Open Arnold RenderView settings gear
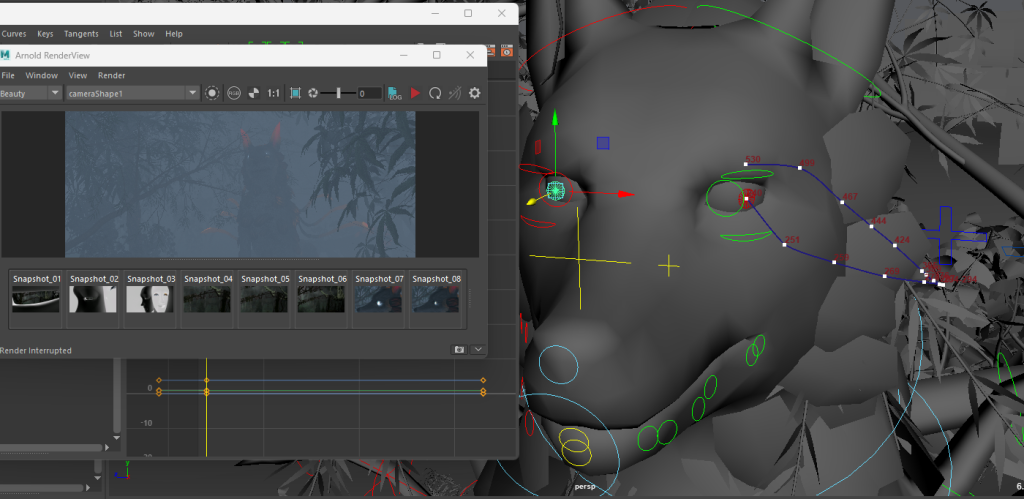Viewport: 1024px width, 499px height. click(x=475, y=93)
